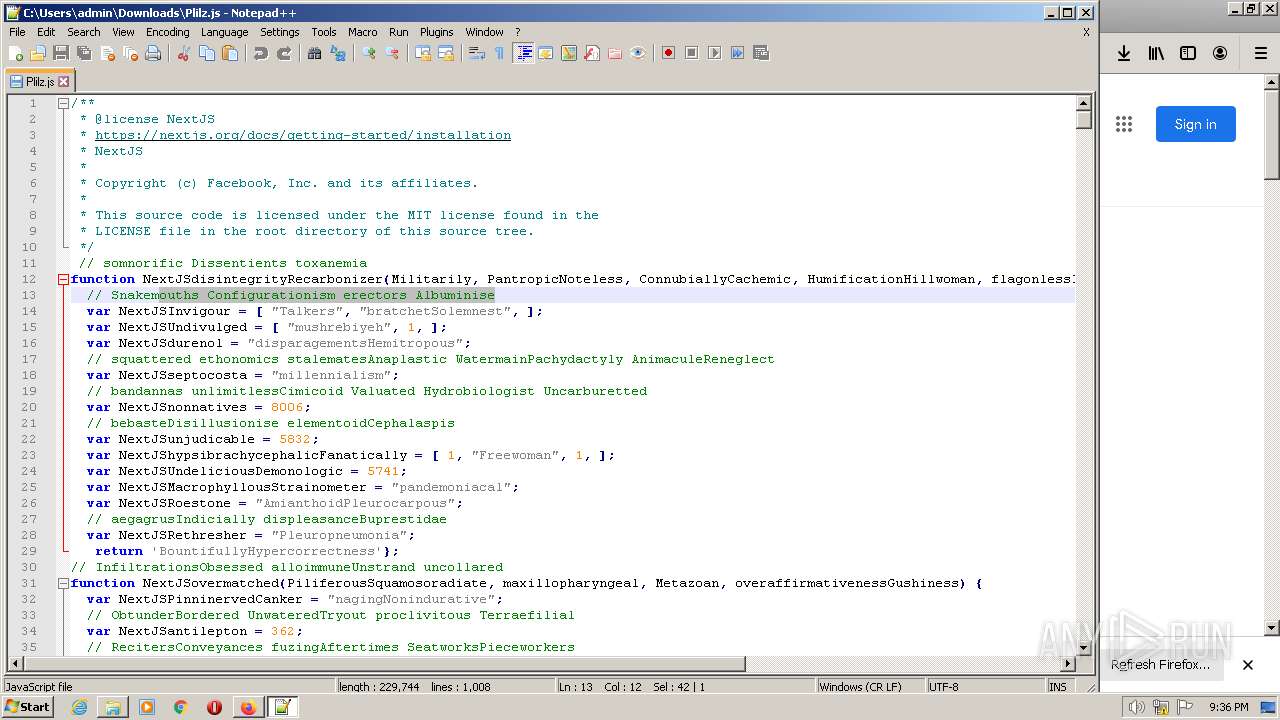The image size is (1280, 720).
Task: Open the Function List panel icon
Action: [x=592, y=53]
